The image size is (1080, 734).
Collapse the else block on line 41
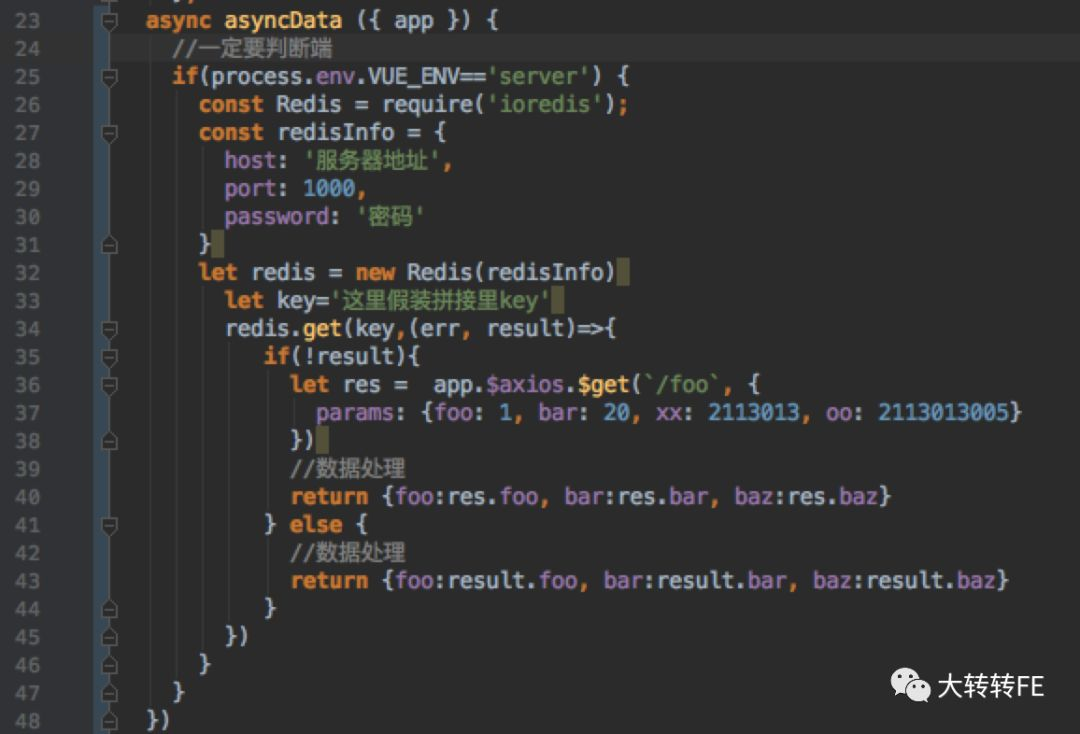pos(110,525)
